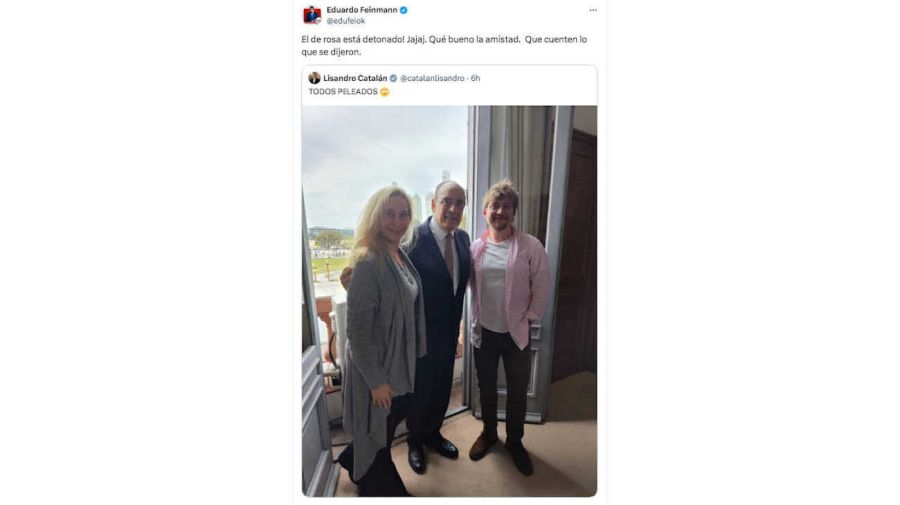Click the @catalanlisandro handle
The image size is (900, 505).
click(x=432, y=78)
